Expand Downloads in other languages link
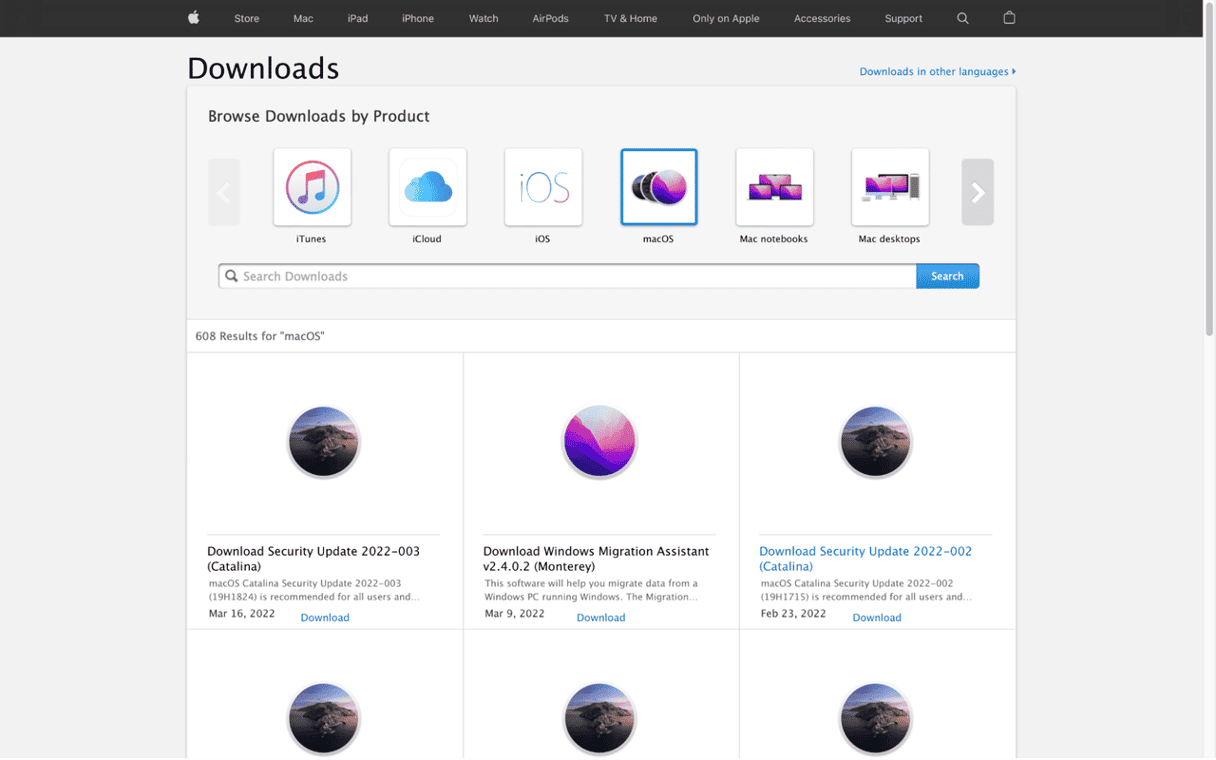Screen dimensions: 1216x760 pos(937,72)
